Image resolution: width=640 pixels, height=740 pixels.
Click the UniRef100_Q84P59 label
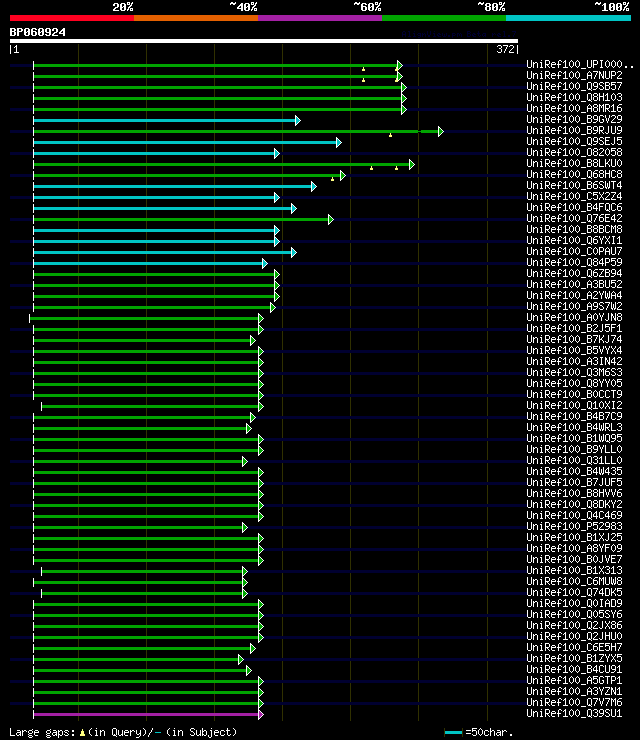(574, 262)
